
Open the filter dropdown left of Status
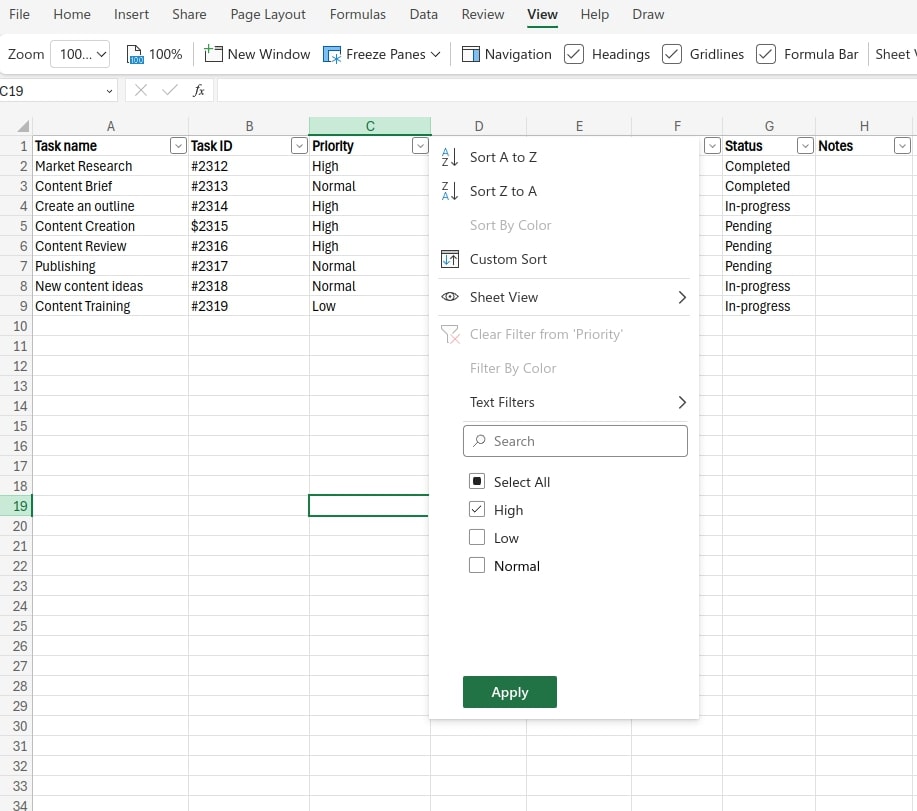pyautogui.click(x=712, y=146)
